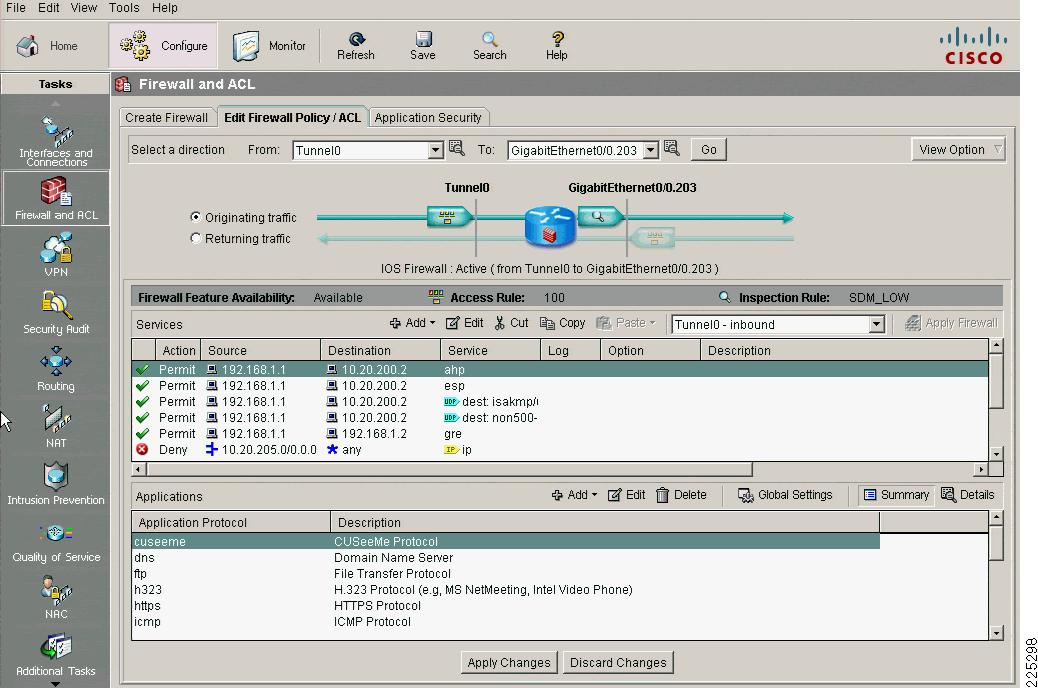1038x688 pixels.
Task: Switch to the Application Security tab
Action: click(x=428, y=118)
